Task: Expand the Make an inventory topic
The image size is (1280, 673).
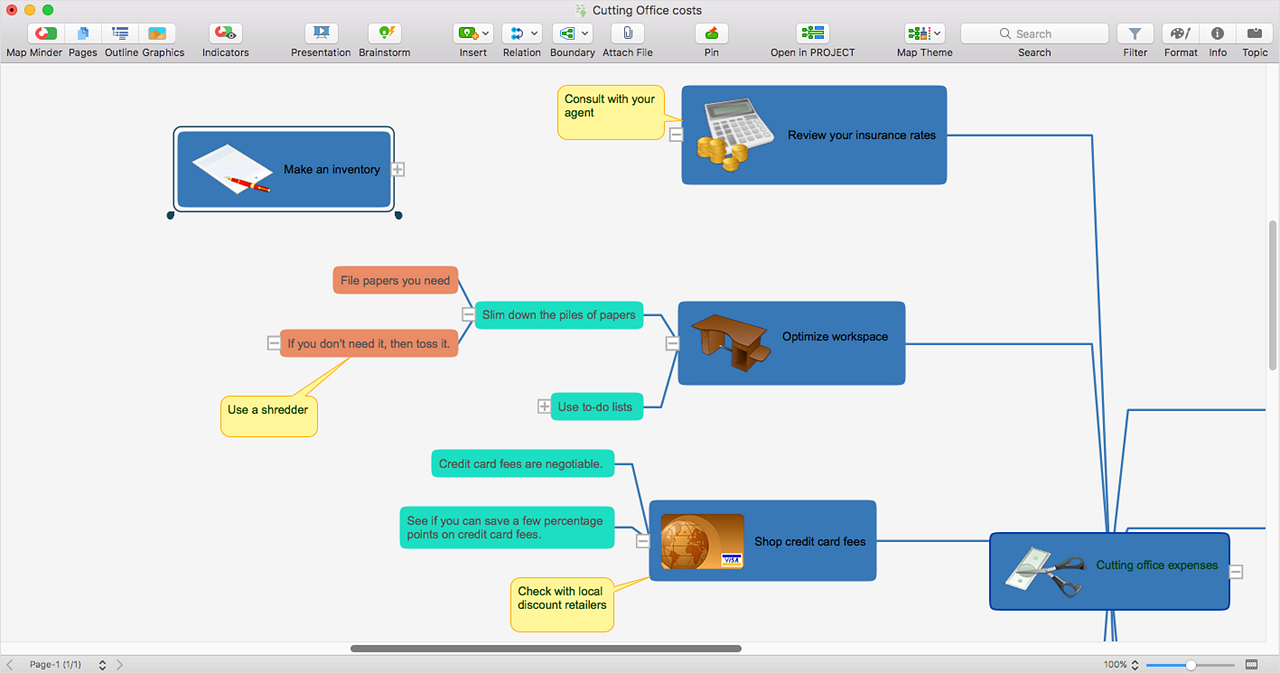Action: click(x=398, y=170)
